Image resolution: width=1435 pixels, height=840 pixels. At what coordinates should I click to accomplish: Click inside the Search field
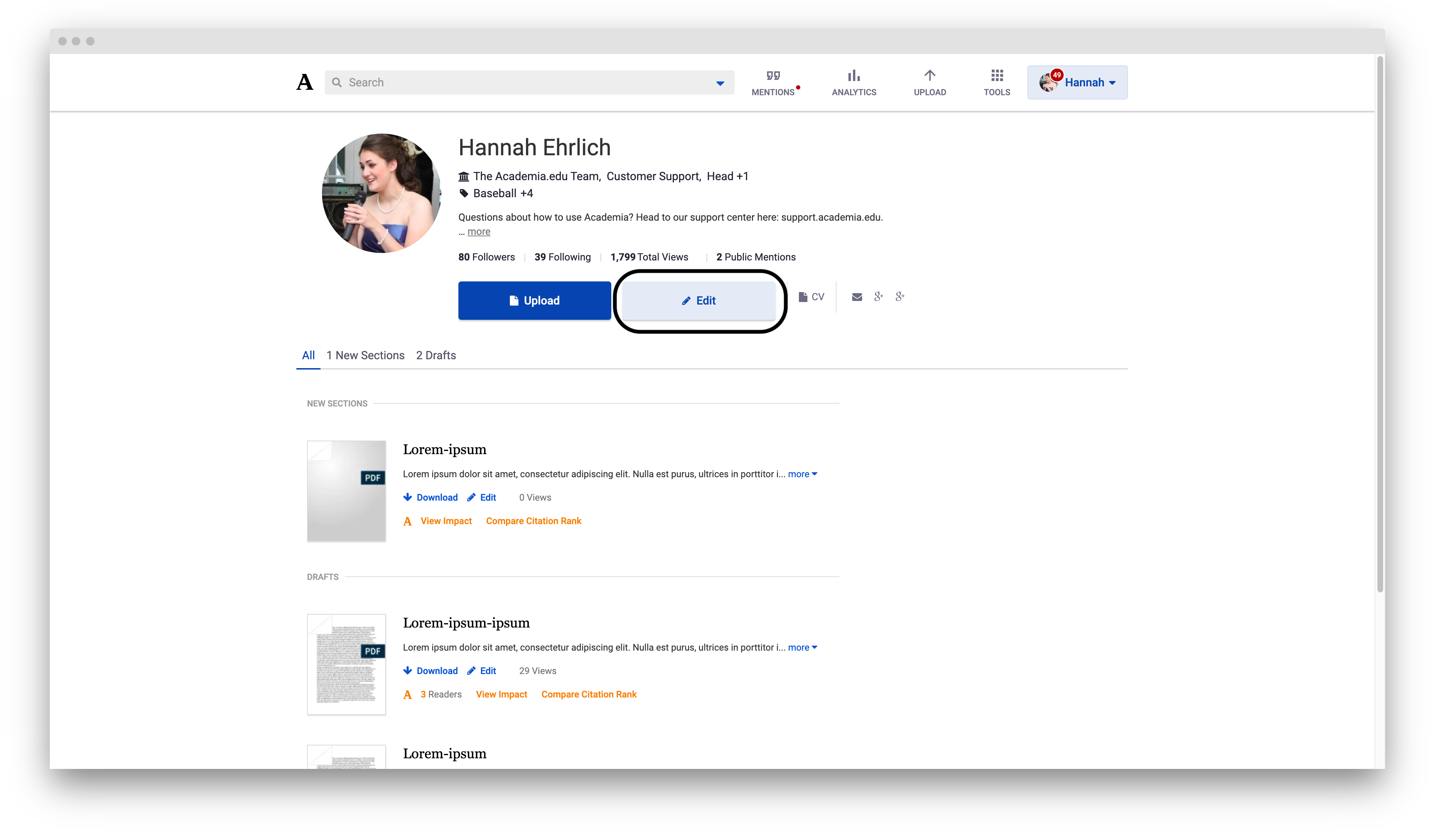(x=512, y=82)
